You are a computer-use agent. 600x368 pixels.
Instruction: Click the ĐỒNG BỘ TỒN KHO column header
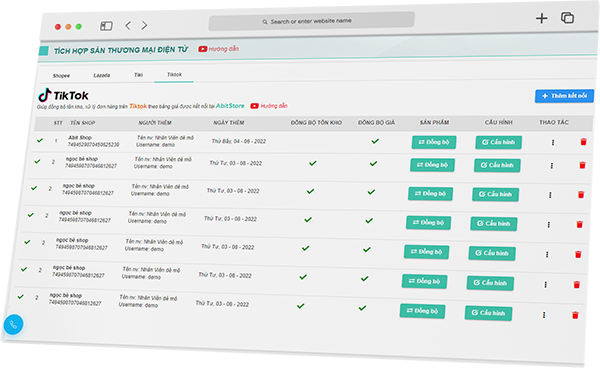[316, 123]
